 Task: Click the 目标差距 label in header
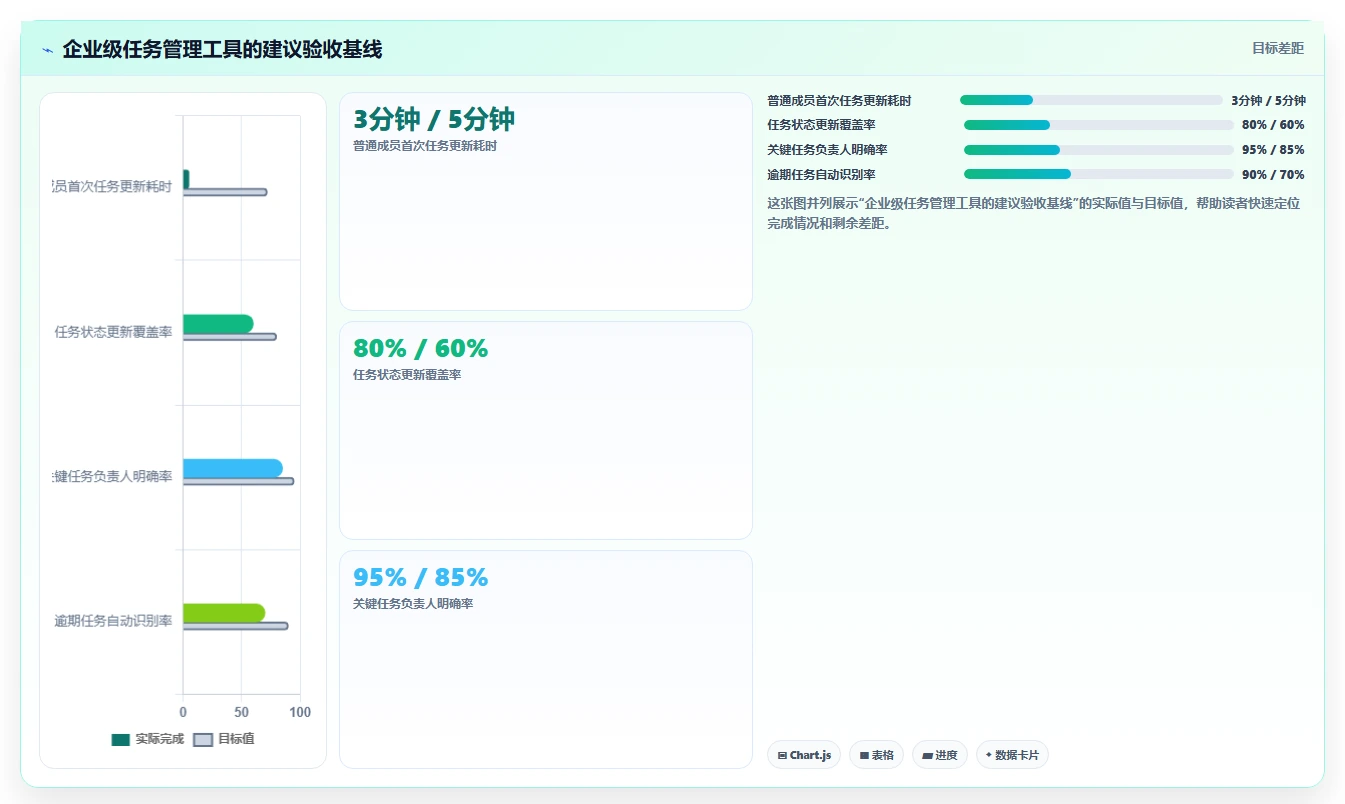point(1278,48)
